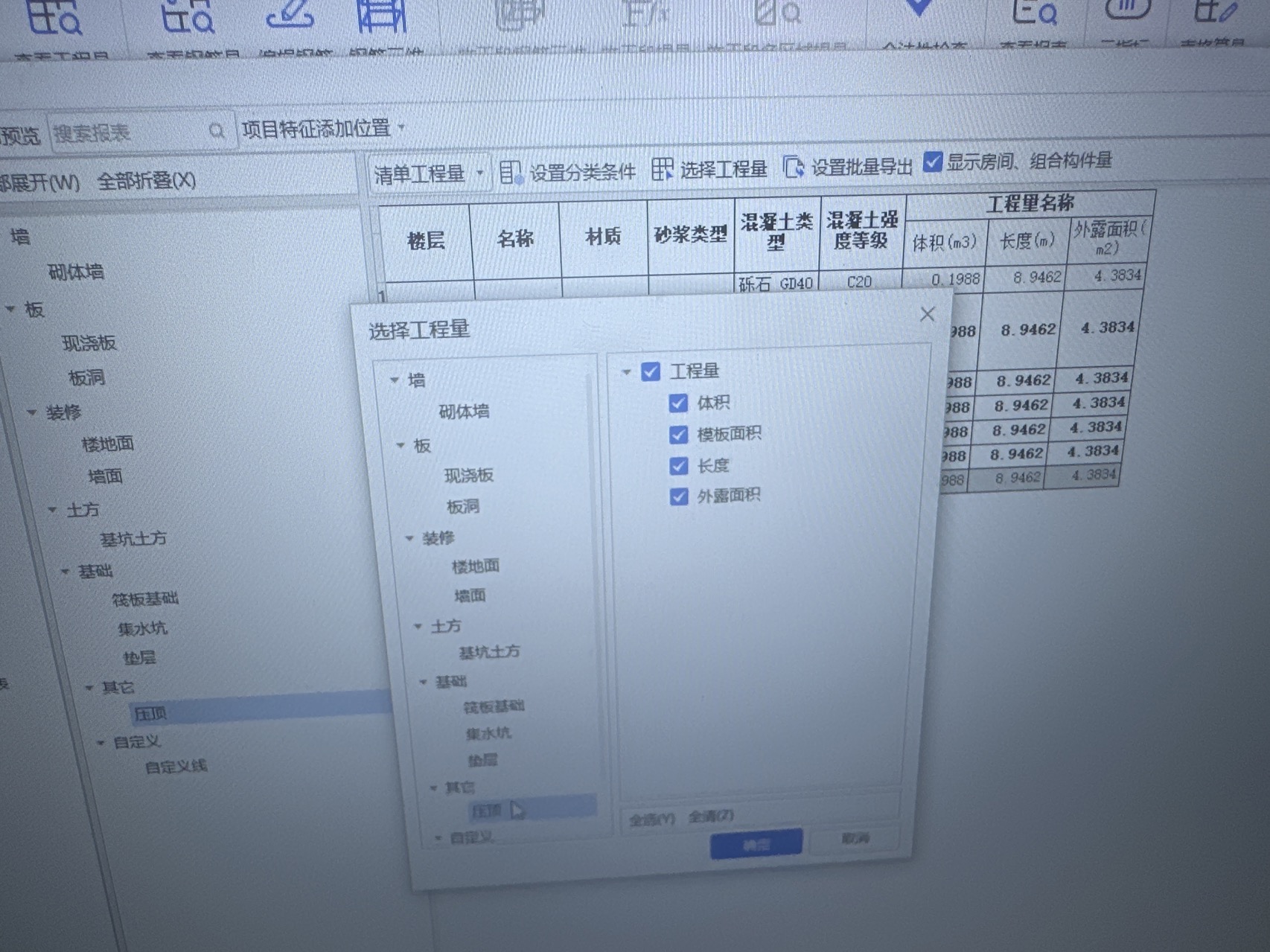Click the 楼层 column header
Viewport: 1270px width, 952px height.
click(x=426, y=240)
